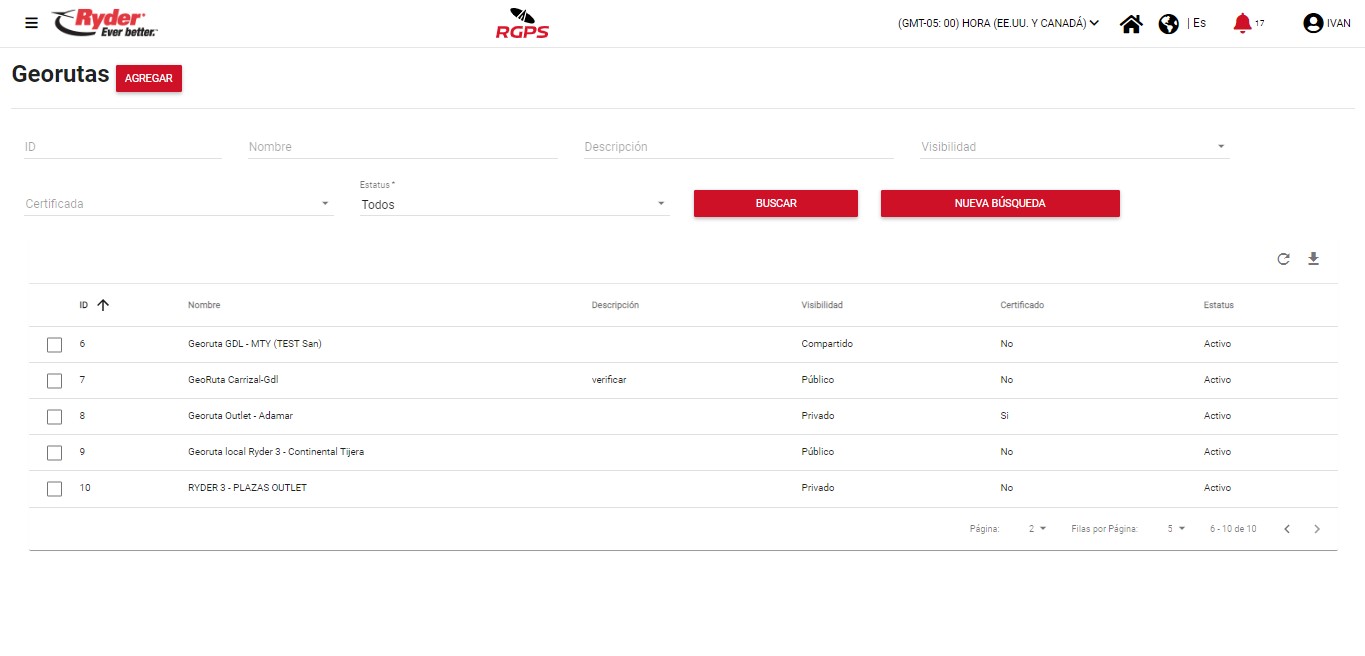This screenshot has width=1365, height=656.
Task: Open notifications bell with 17 alerts
Action: (1242, 23)
